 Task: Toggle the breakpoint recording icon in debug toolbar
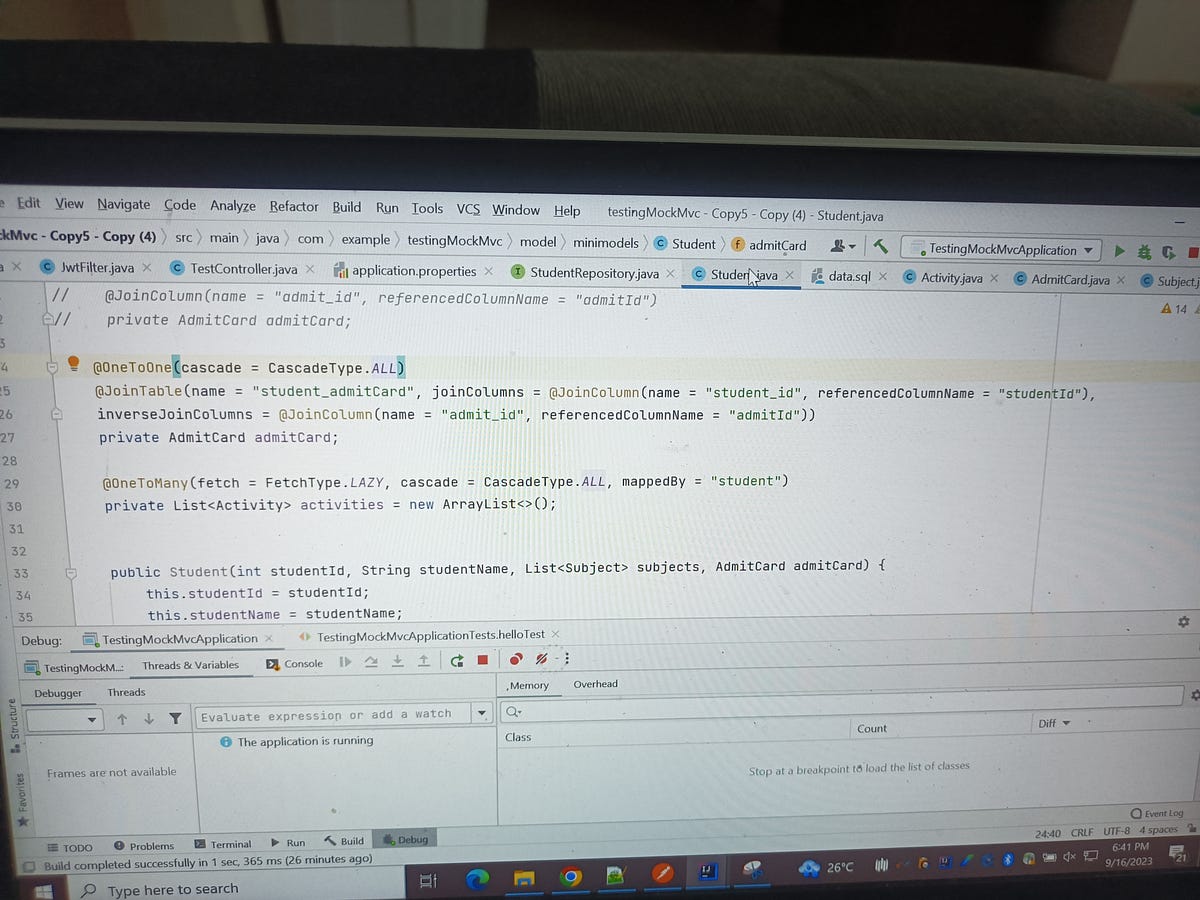click(516, 662)
